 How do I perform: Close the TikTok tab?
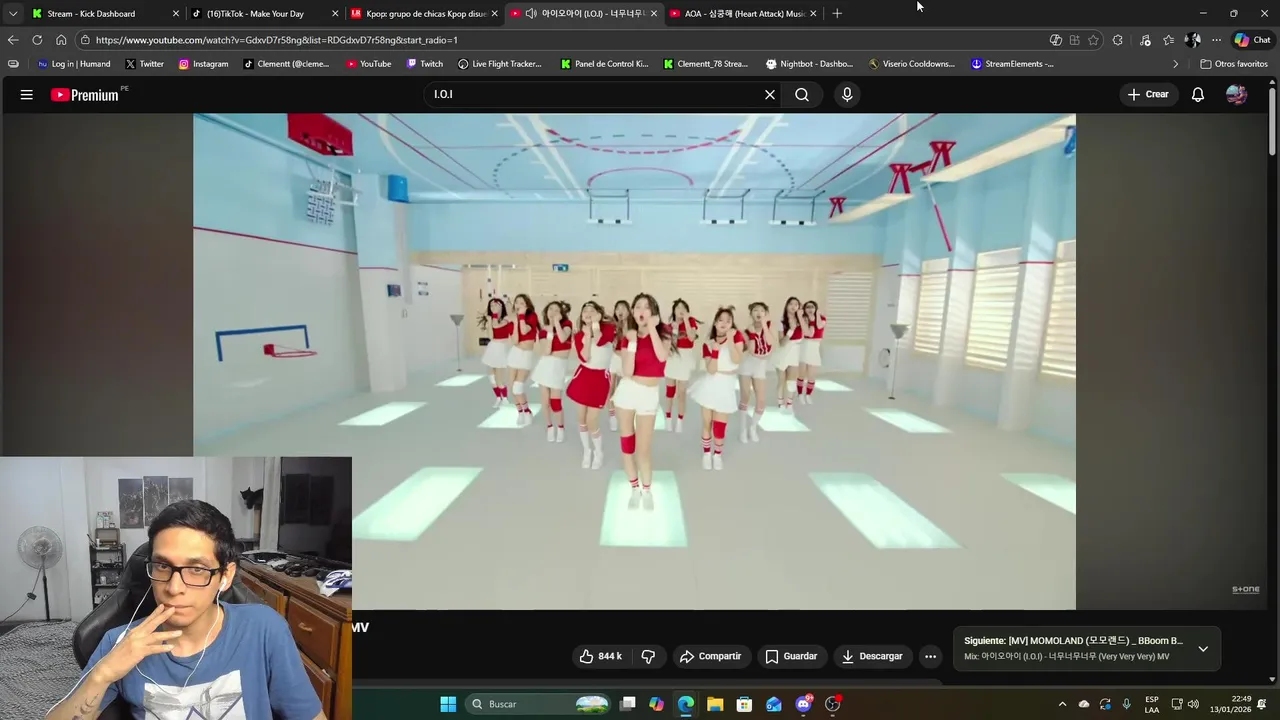point(335,14)
